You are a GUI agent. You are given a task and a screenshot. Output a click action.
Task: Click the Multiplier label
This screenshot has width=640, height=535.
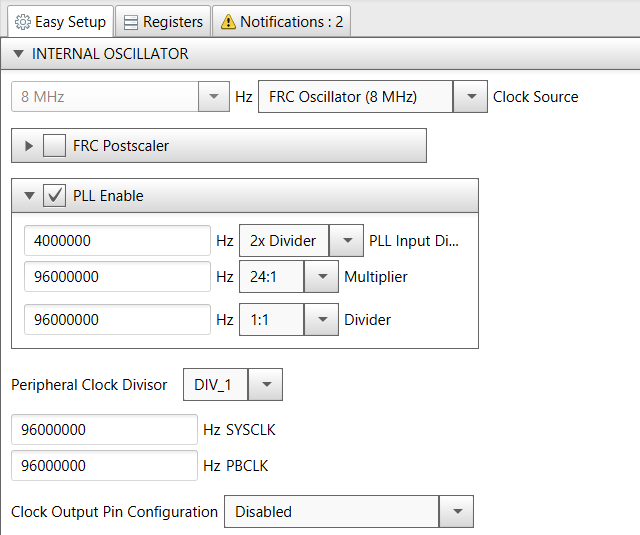pos(376,277)
